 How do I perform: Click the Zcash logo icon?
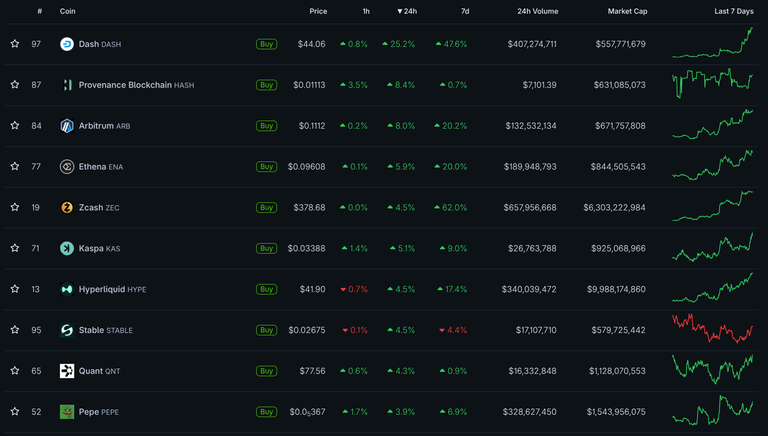67,208
